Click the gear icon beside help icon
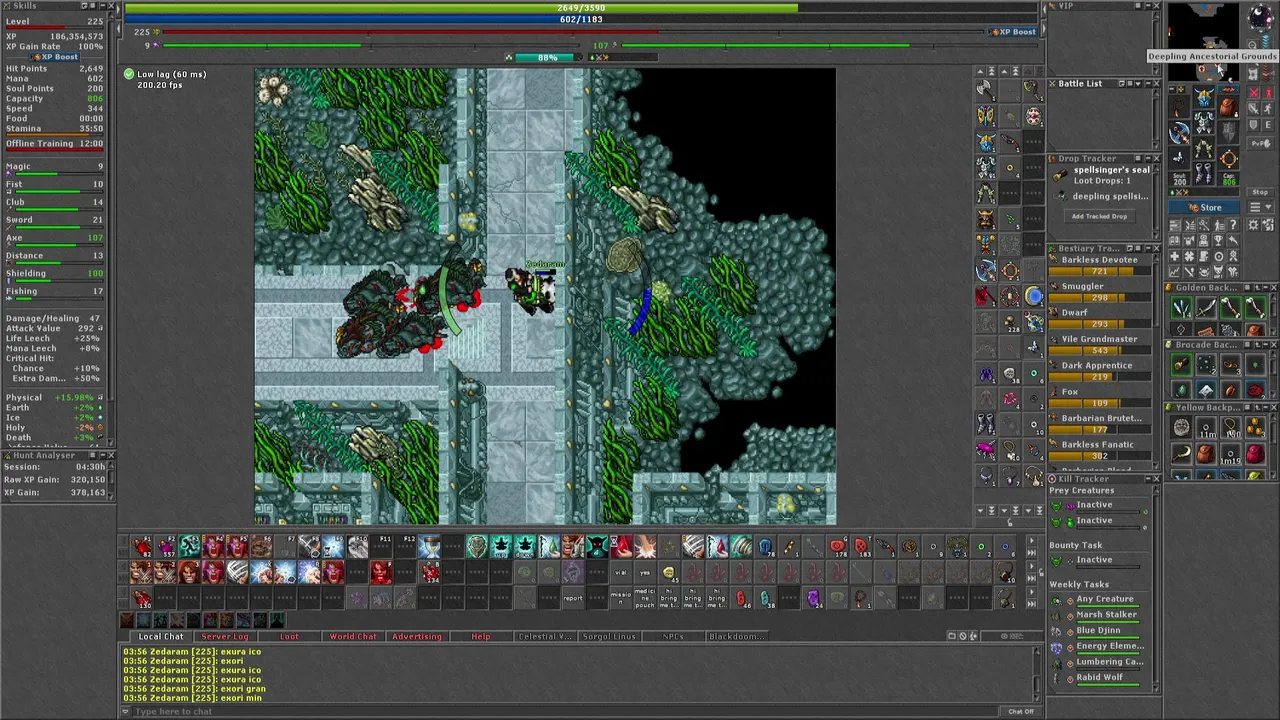The width and height of the screenshot is (1280, 720). [x=1253, y=225]
